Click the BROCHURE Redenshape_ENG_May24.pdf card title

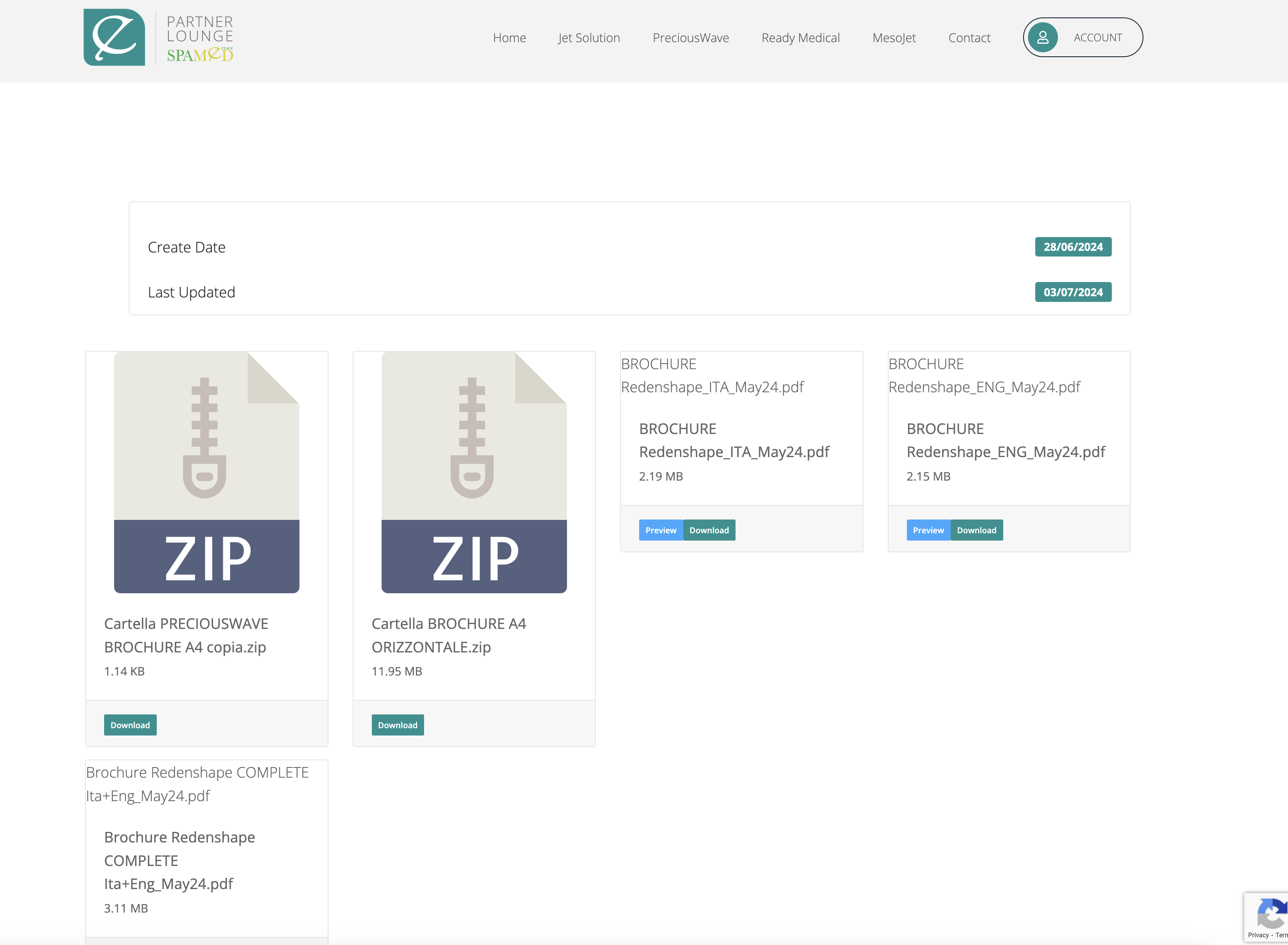pyautogui.click(x=1006, y=440)
